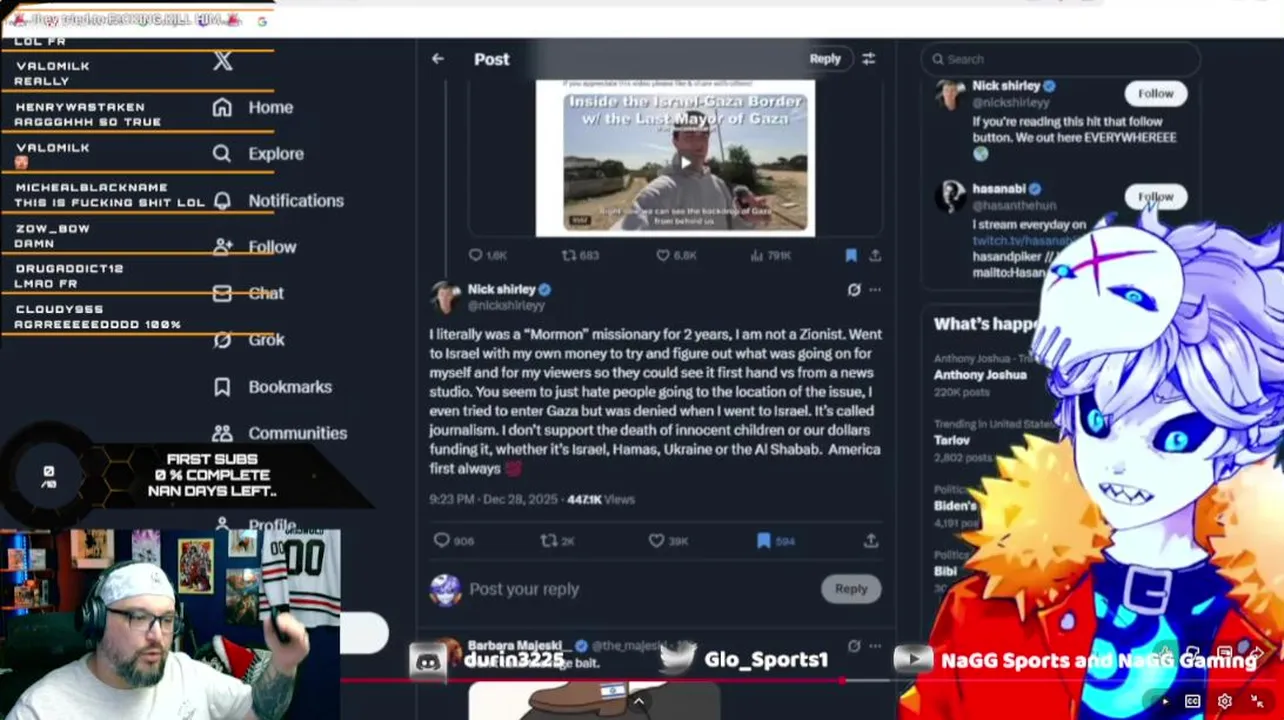Click Grok icon on Barbara Majeski reply
1284x720 pixels.
[853, 646]
